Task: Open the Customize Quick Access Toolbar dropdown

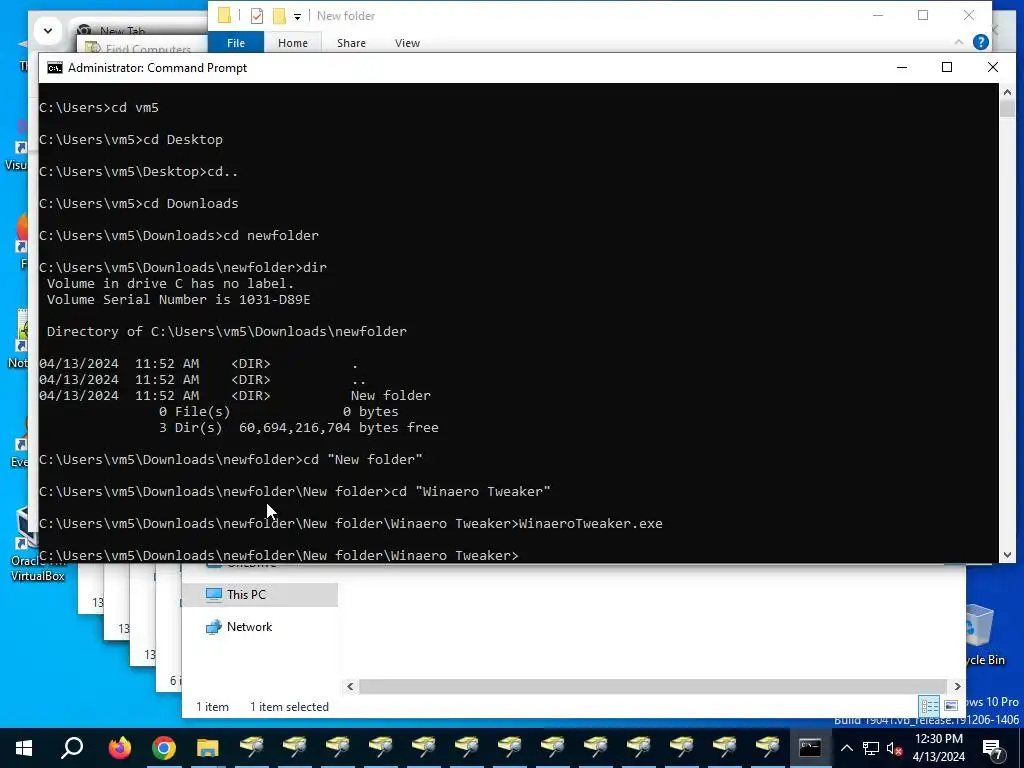Action: click(x=297, y=16)
